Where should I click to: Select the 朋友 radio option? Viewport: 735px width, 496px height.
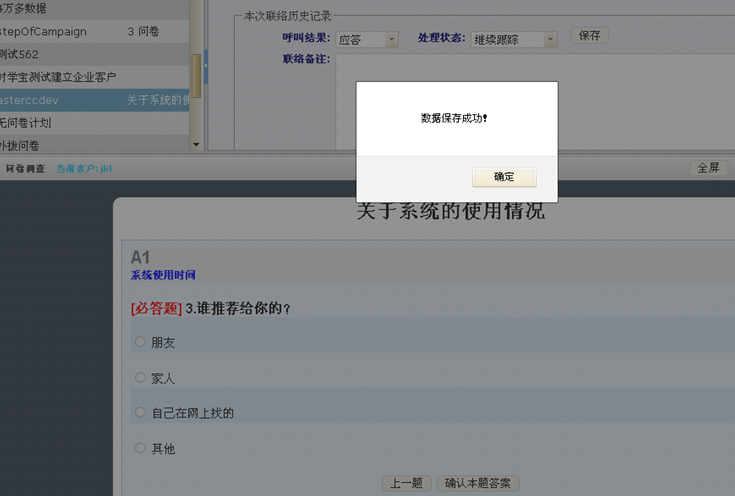(x=140, y=342)
